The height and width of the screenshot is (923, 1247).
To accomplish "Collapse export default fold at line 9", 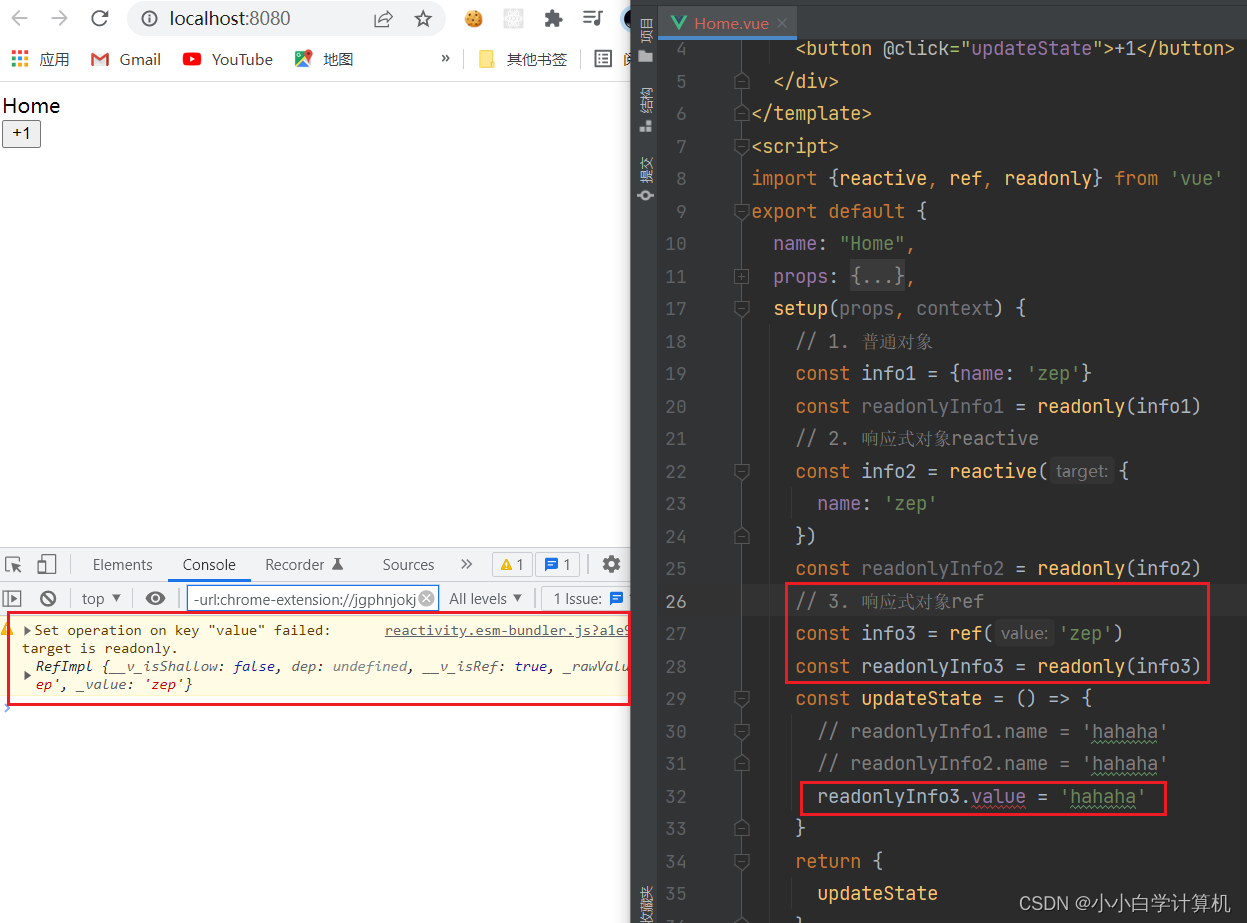I will coord(741,211).
